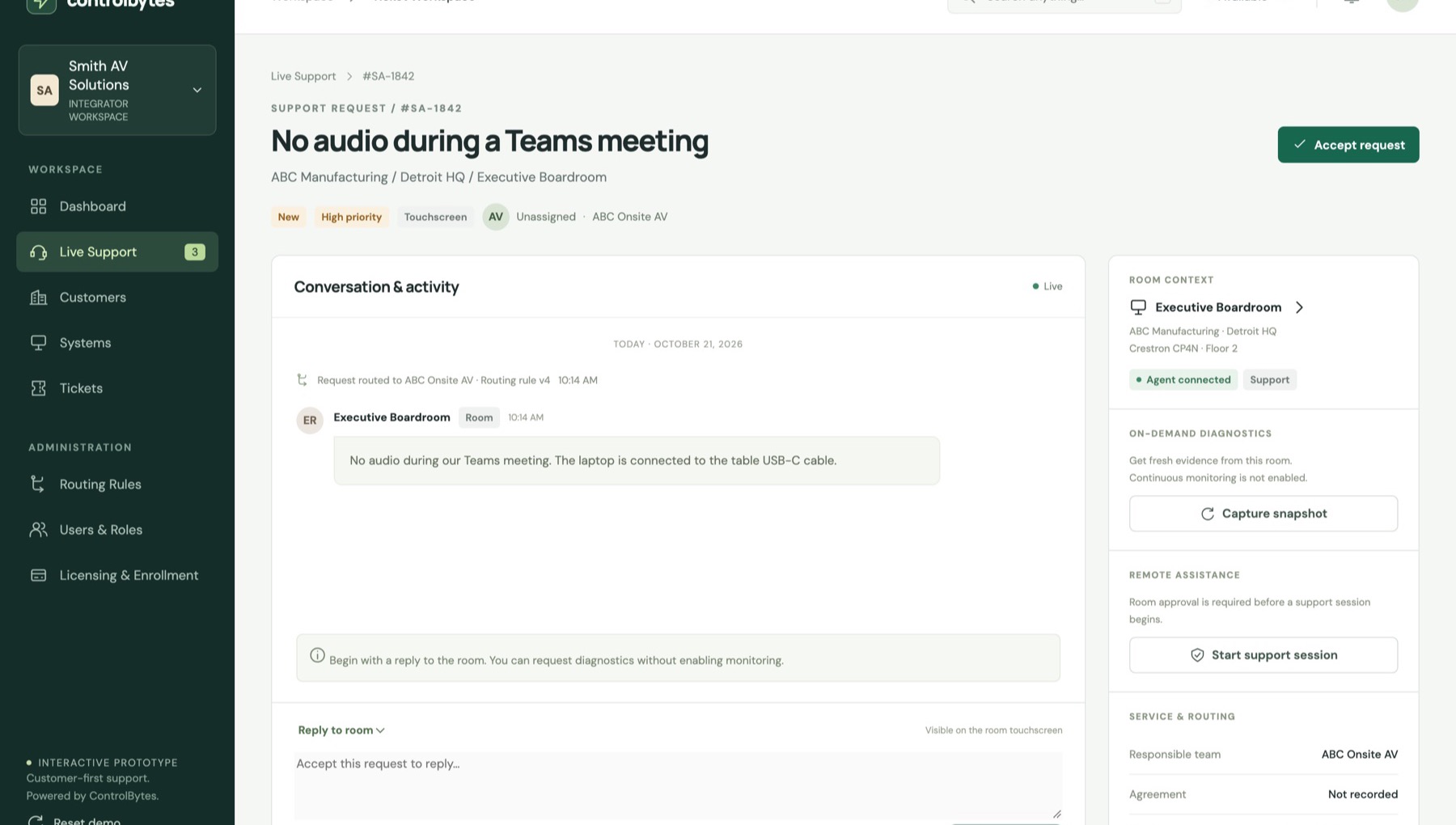This screenshot has height=825, width=1456.
Task: Click the SA workspace avatar
Action: click(44, 91)
